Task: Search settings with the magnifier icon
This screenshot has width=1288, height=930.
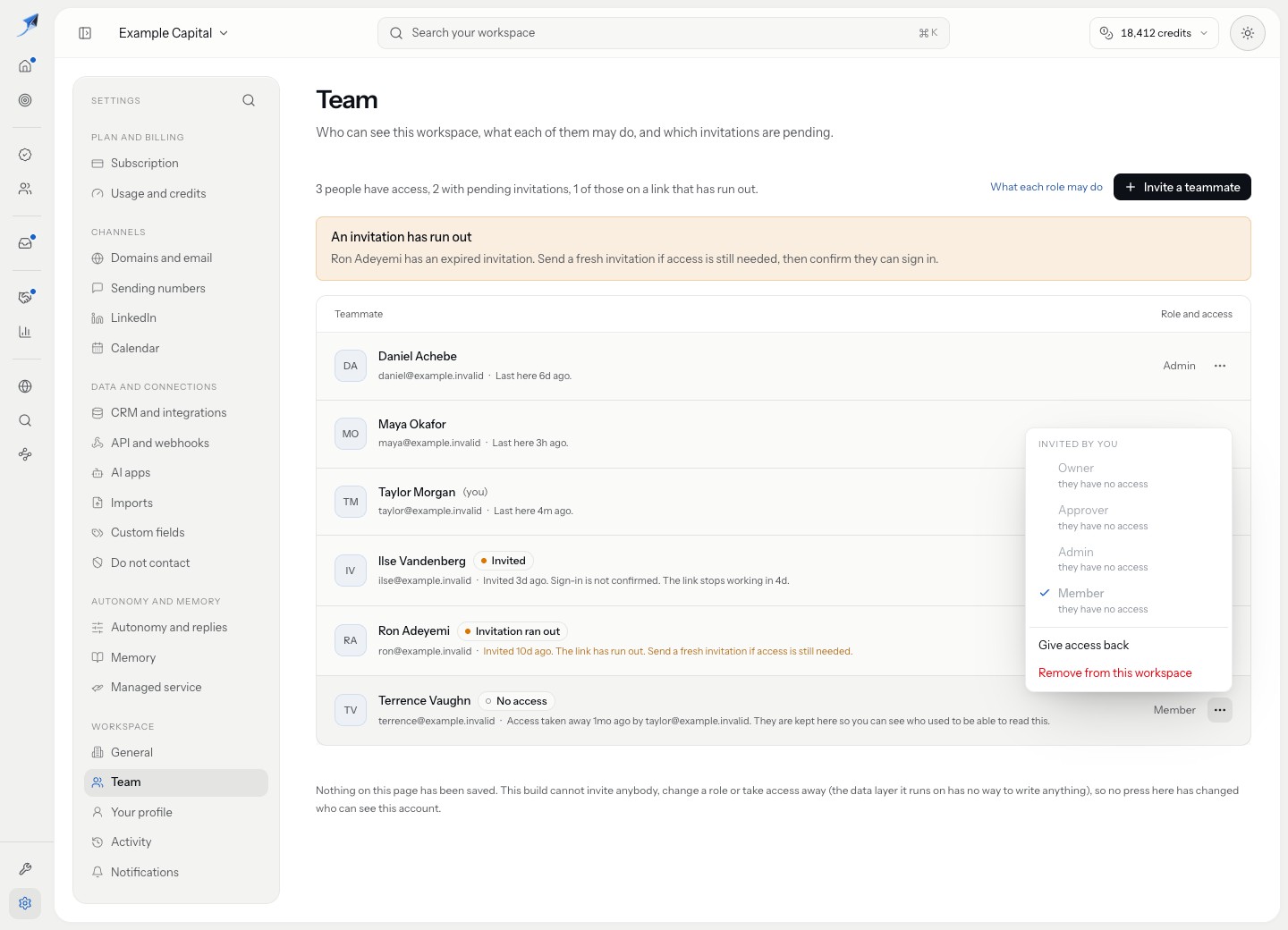Action: click(249, 100)
